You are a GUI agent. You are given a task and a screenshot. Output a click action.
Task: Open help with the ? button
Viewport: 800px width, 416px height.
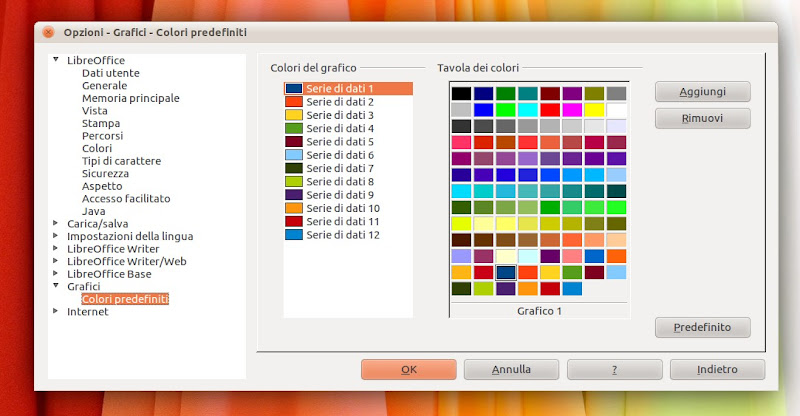pos(615,370)
